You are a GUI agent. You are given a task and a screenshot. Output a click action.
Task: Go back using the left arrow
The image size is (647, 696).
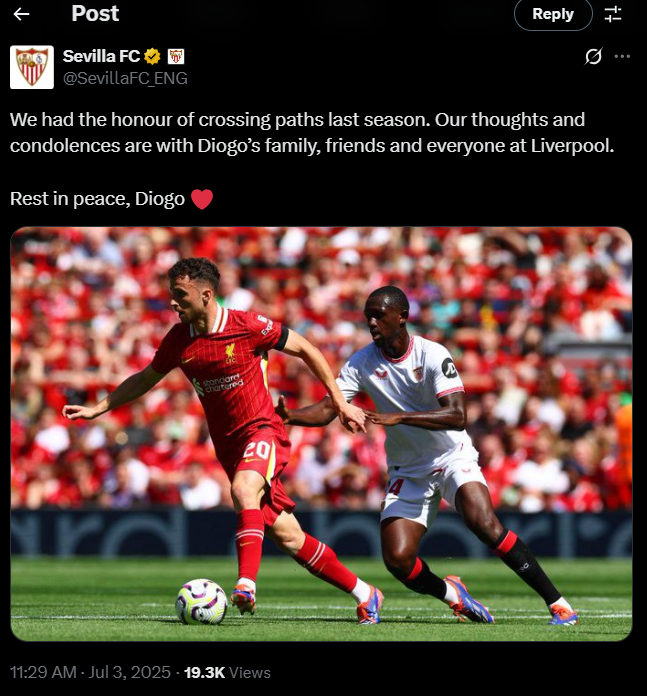click(21, 14)
